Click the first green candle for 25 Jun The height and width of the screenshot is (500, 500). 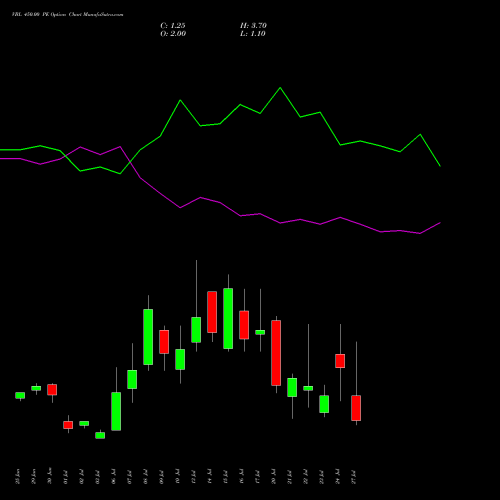[x=20, y=395]
